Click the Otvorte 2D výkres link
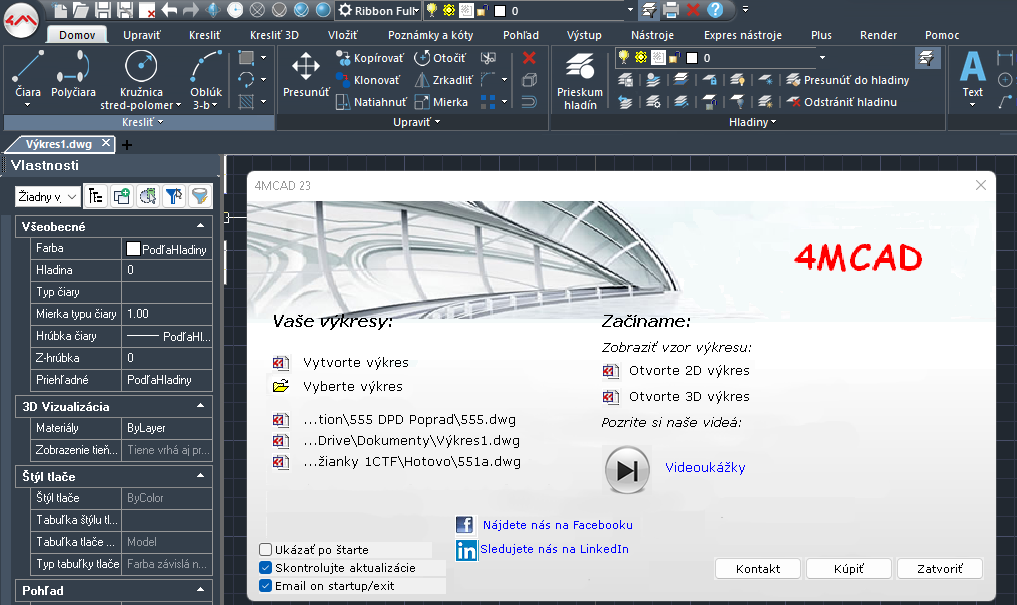Screen dimensions: 1017x605 pos(689,370)
